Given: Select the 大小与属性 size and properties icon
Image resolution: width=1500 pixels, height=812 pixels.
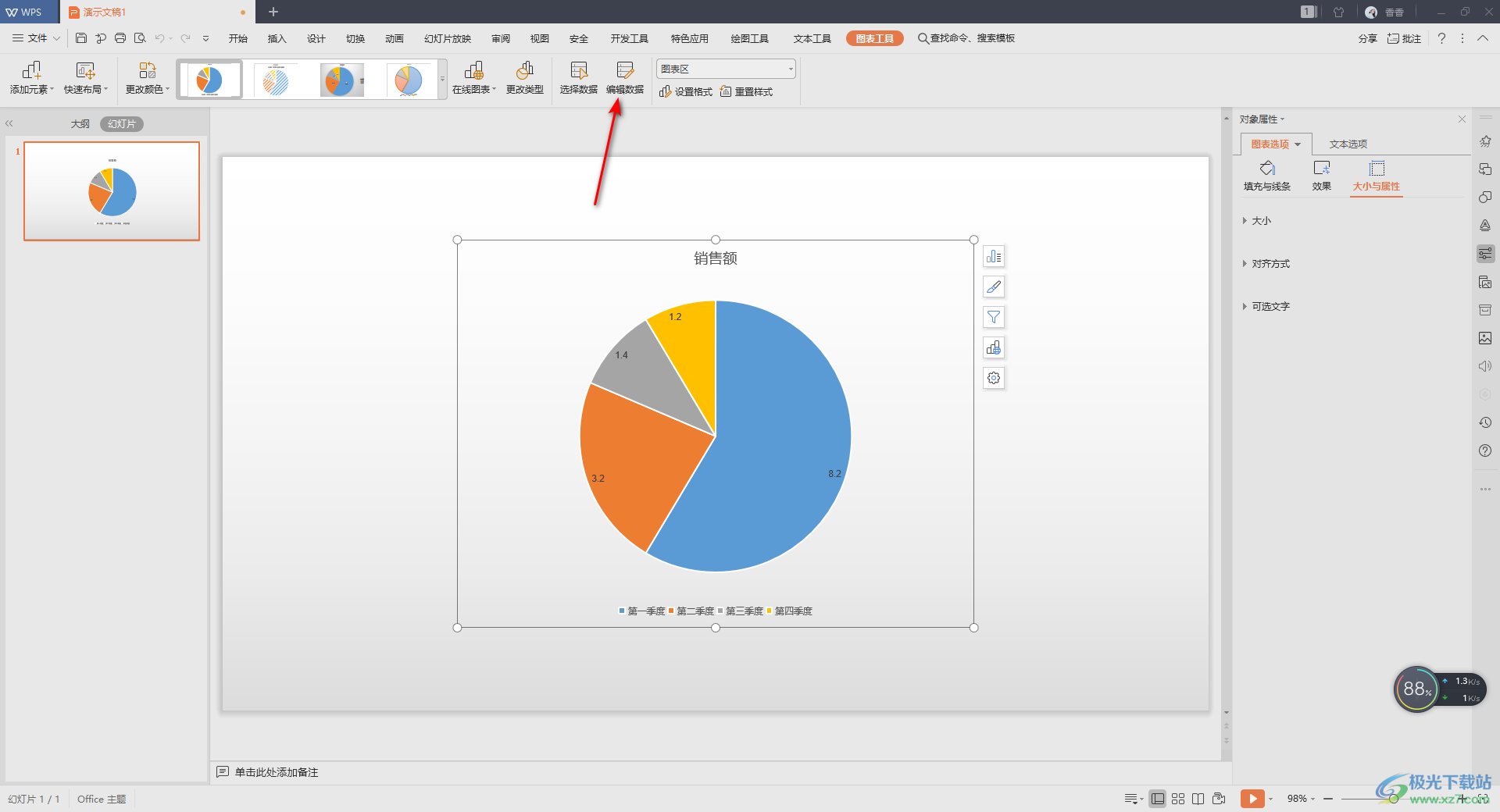Looking at the screenshot, I should point(1377,176).
